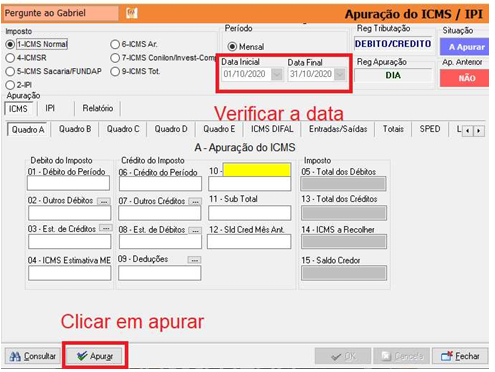Show previous tabs with left arrow

click(x=468, y=131)
